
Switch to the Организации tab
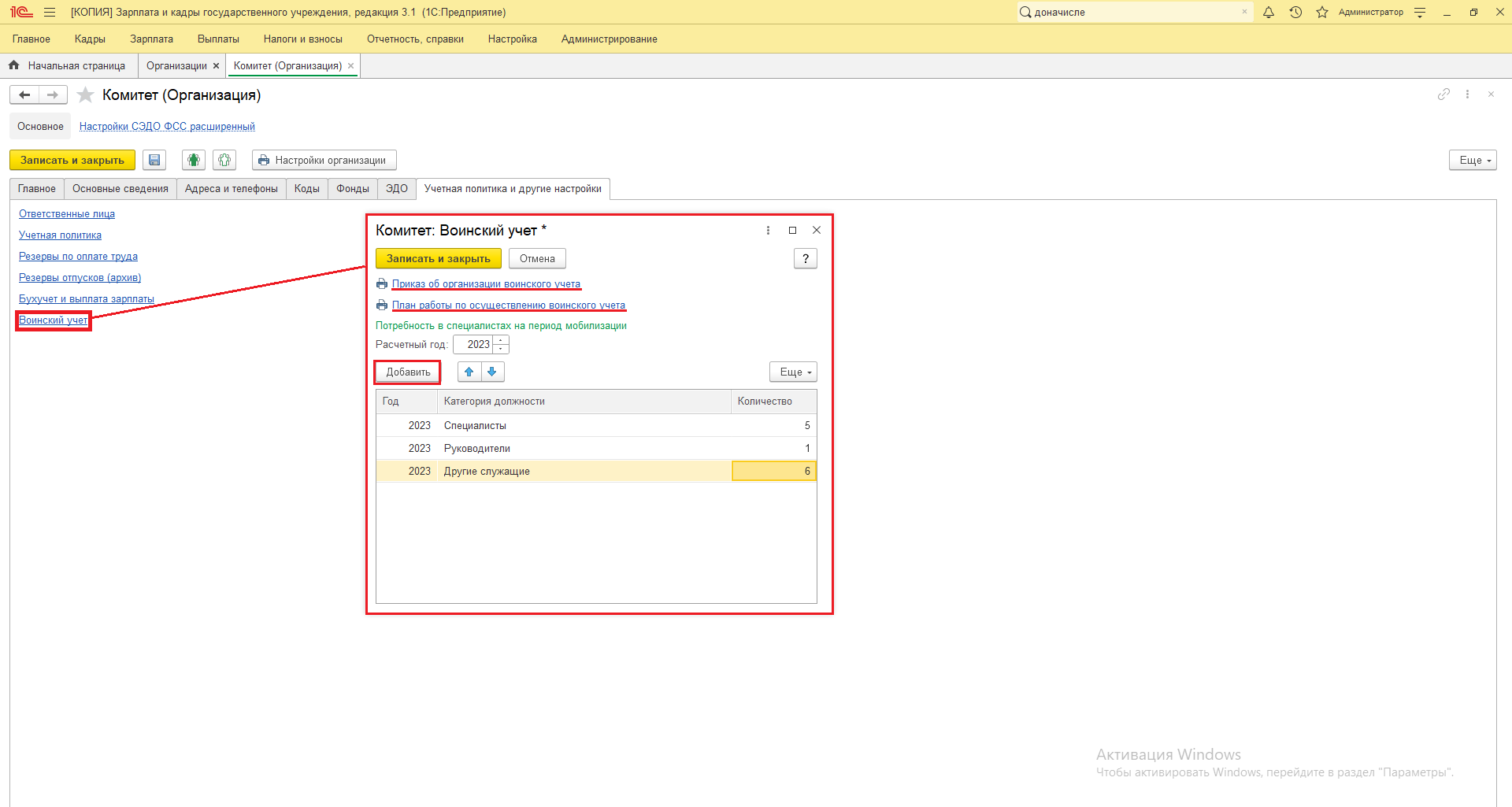tap(176, 66)
